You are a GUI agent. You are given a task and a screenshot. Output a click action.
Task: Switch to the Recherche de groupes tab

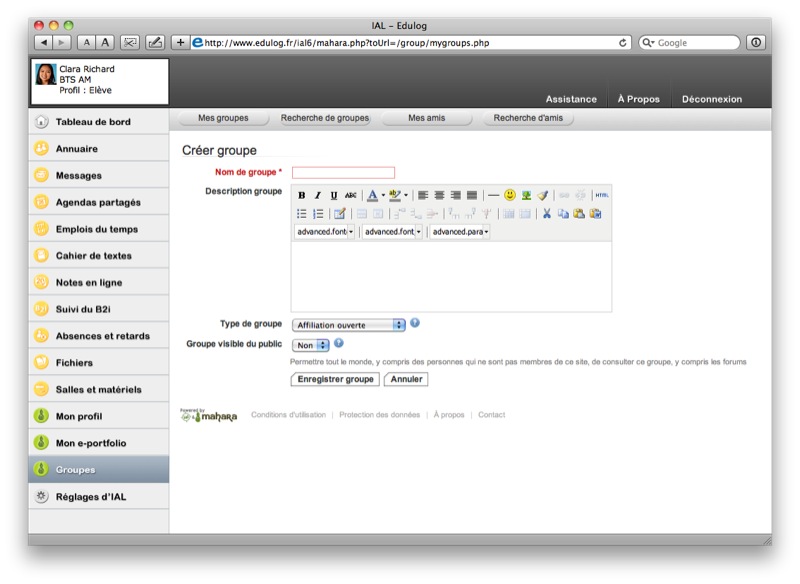324,118
